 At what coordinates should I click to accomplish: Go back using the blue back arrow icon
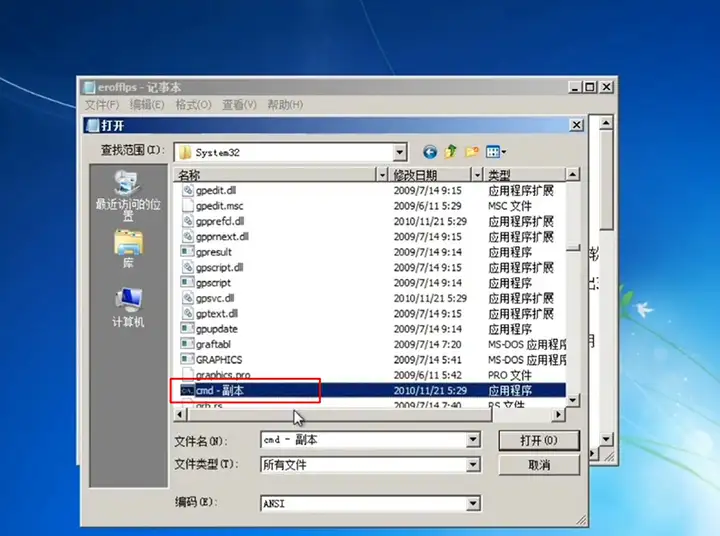click(x=430, y=152)
